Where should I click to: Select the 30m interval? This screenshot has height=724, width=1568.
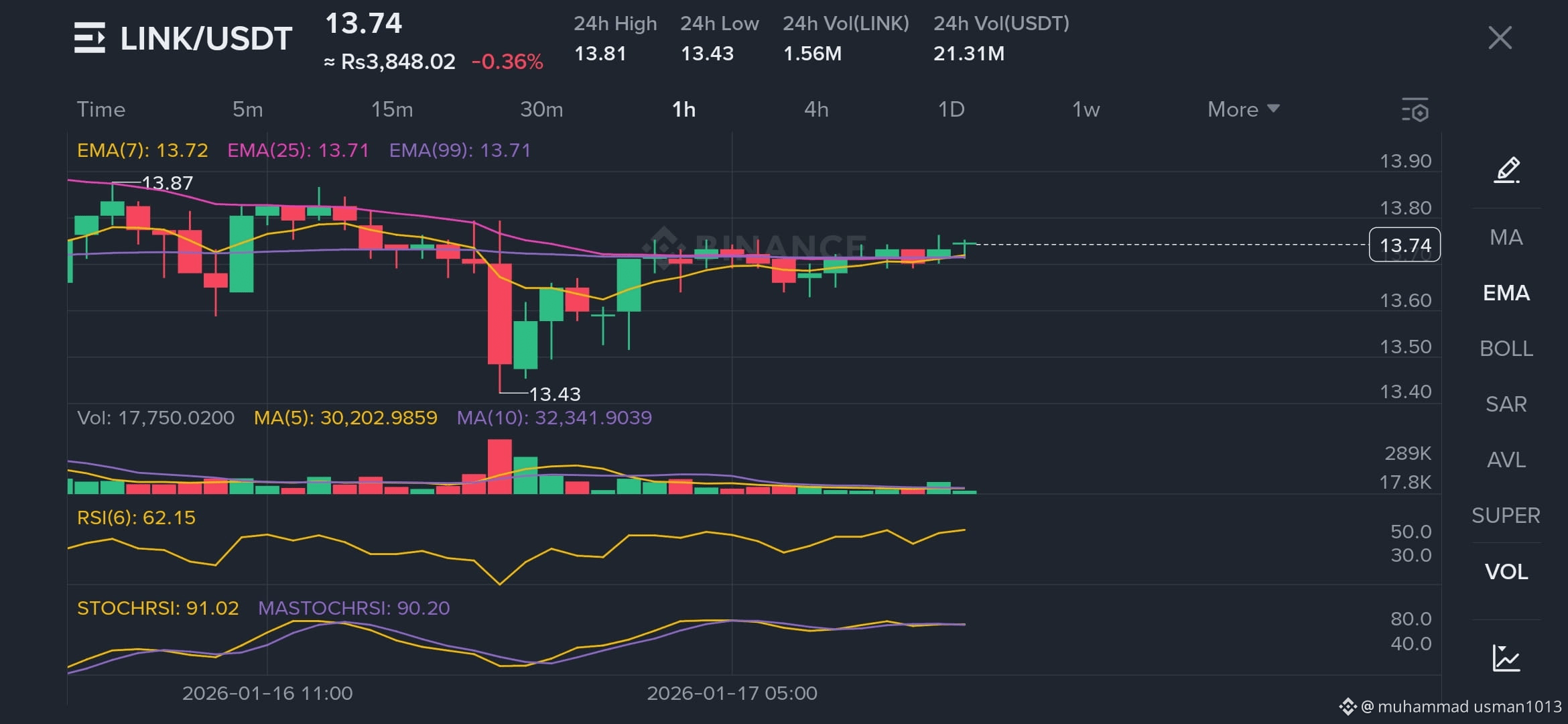(541, 109)
